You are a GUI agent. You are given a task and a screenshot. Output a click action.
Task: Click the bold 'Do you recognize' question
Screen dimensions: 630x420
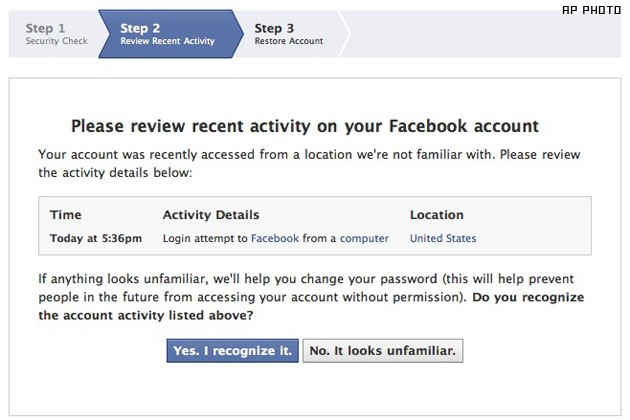529,298
